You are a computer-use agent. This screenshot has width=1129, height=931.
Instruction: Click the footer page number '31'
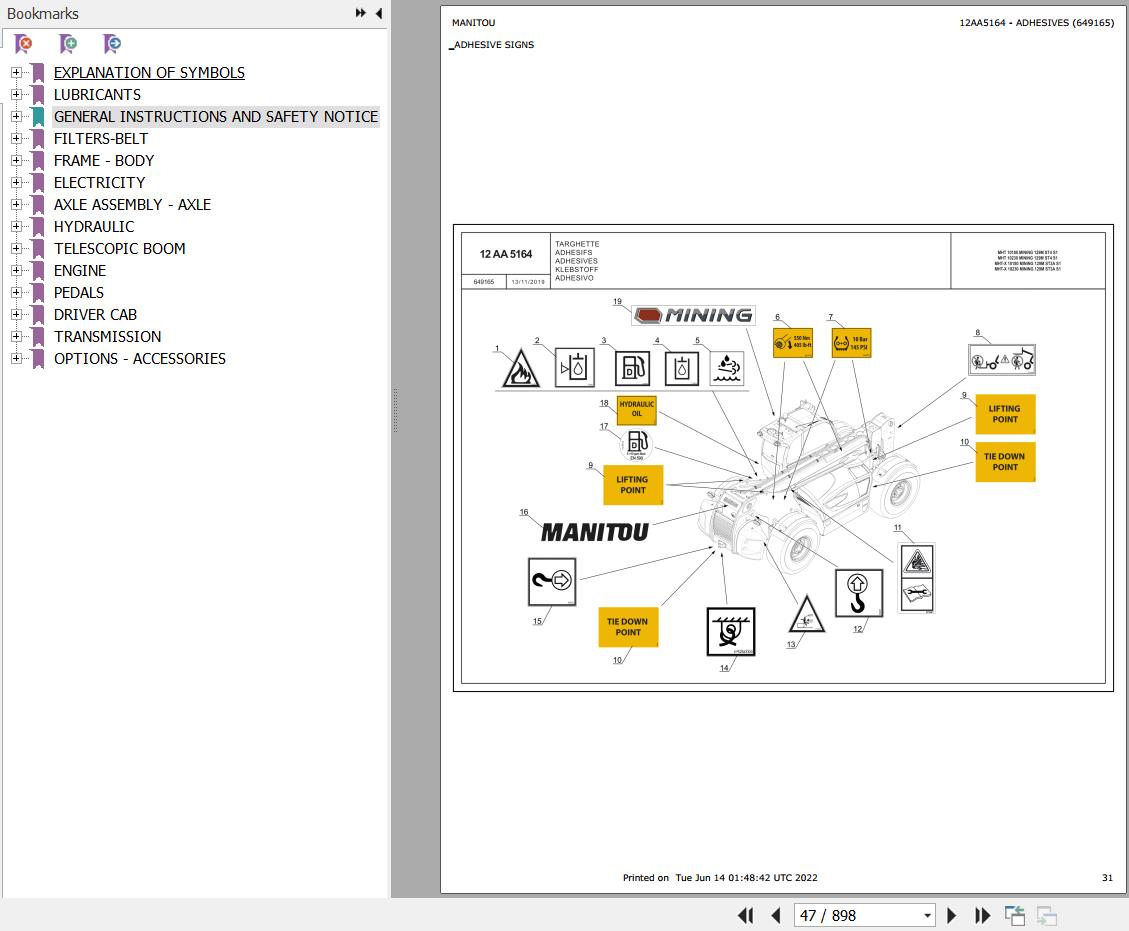click(x=1107, y=878)
